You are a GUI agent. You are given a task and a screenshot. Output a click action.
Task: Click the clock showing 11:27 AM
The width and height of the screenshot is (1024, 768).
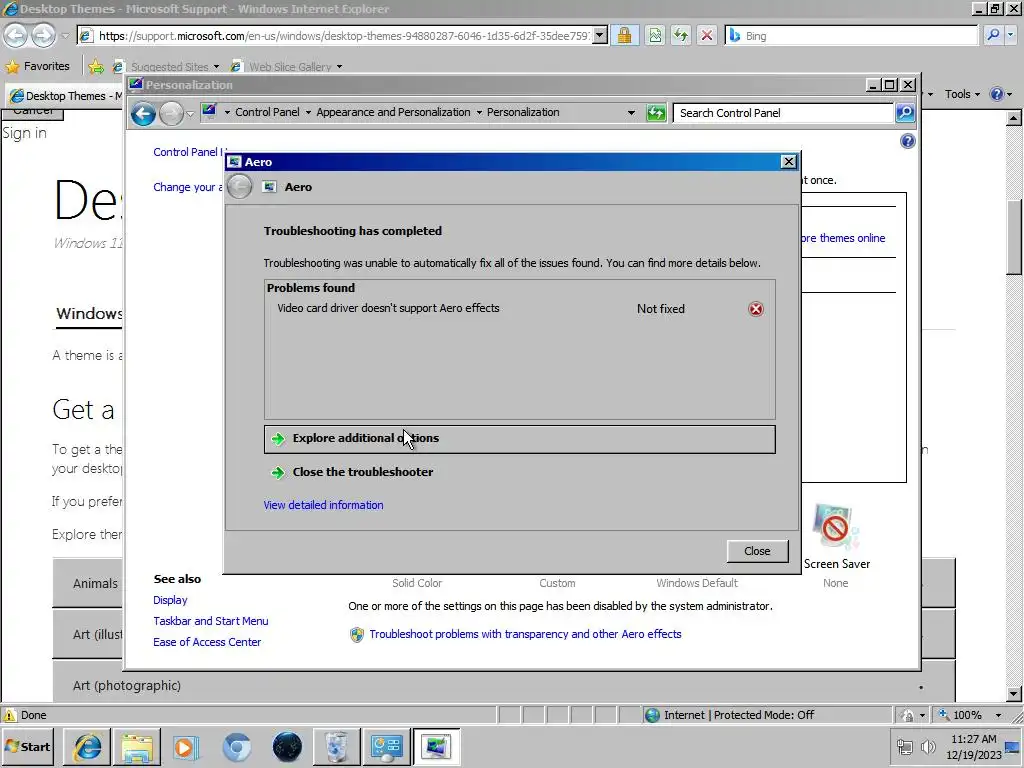[974, 739]
